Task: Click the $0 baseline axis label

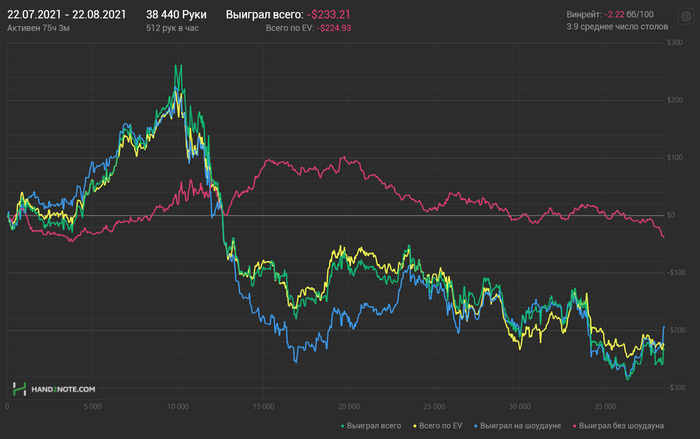Action: pos(671,215)
